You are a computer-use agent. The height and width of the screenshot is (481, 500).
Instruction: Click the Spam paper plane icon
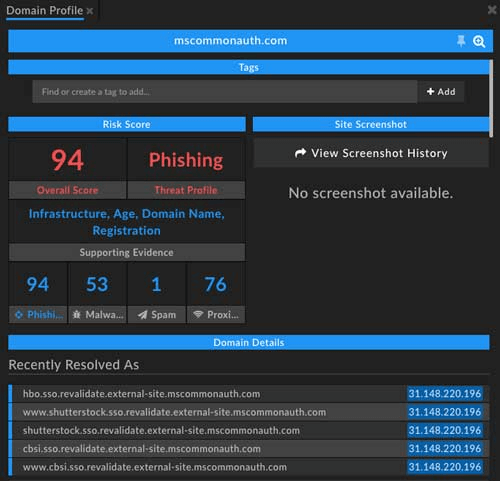pyautogui.click(x=142, y=315)
